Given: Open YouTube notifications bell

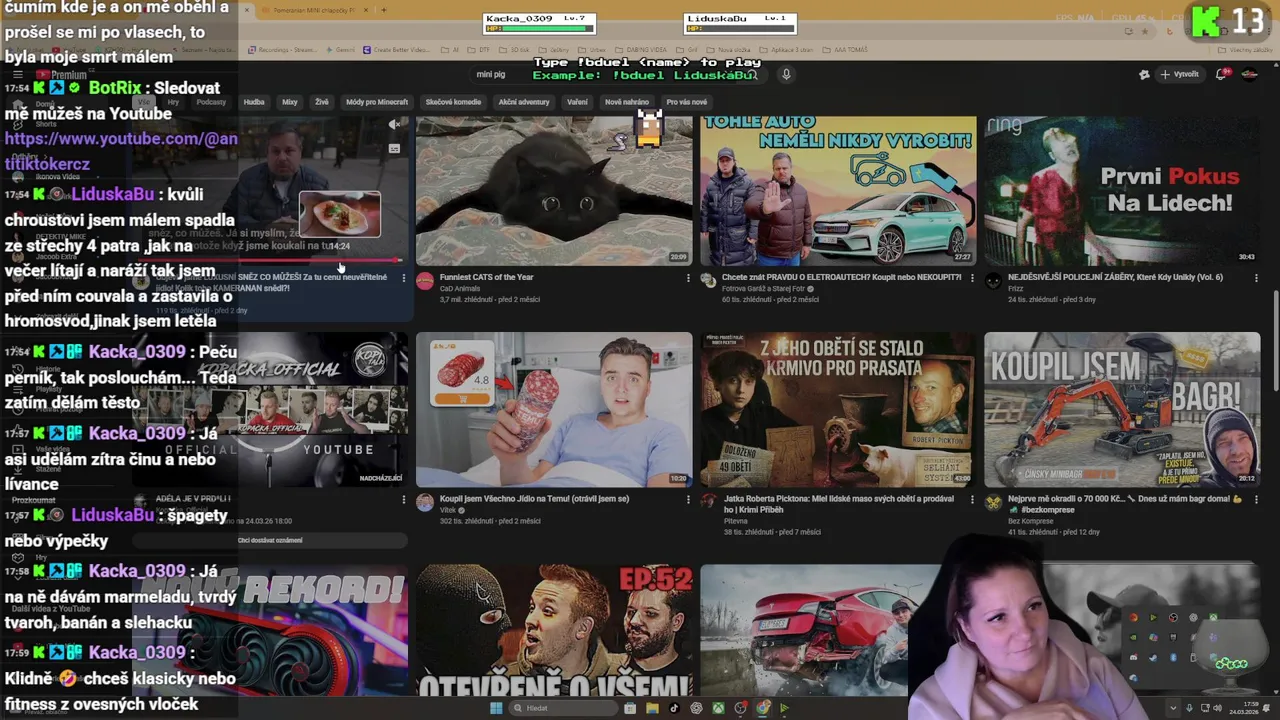Looking at the screenshot, I should [1222, 74].
